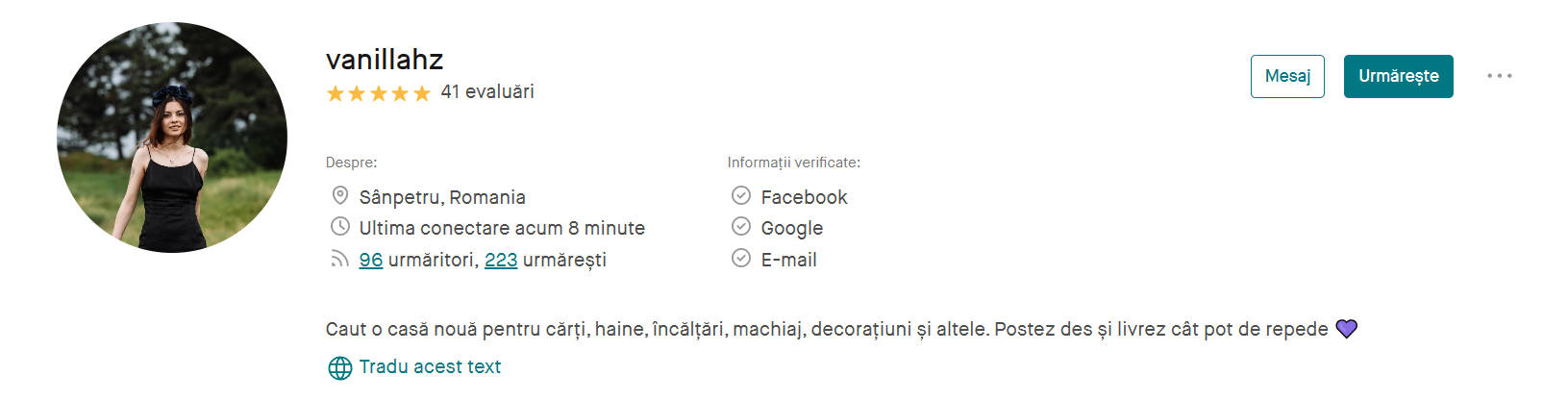
Task: Click the 41 evaluări reviews text
Action: (x=487, y=92)
